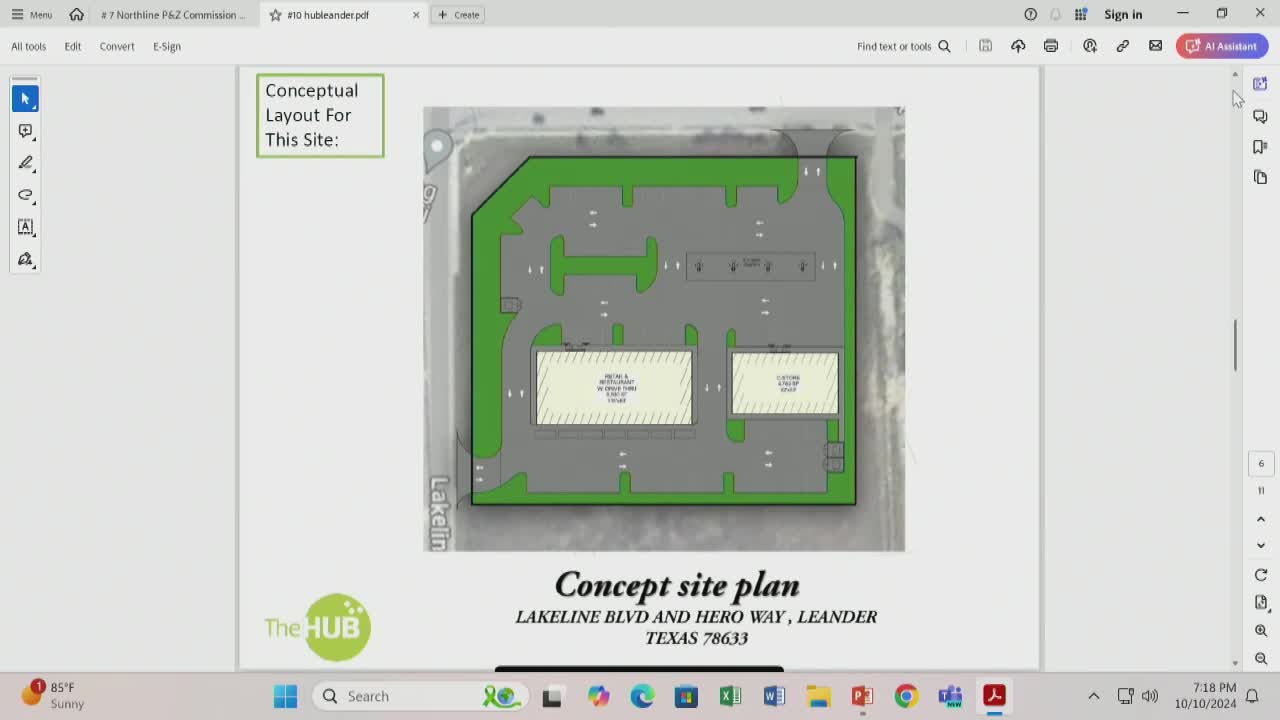This screenshot has height=720, width=1280.
Task: Open Copilot icon in taskbar
Action: (598, 696)
